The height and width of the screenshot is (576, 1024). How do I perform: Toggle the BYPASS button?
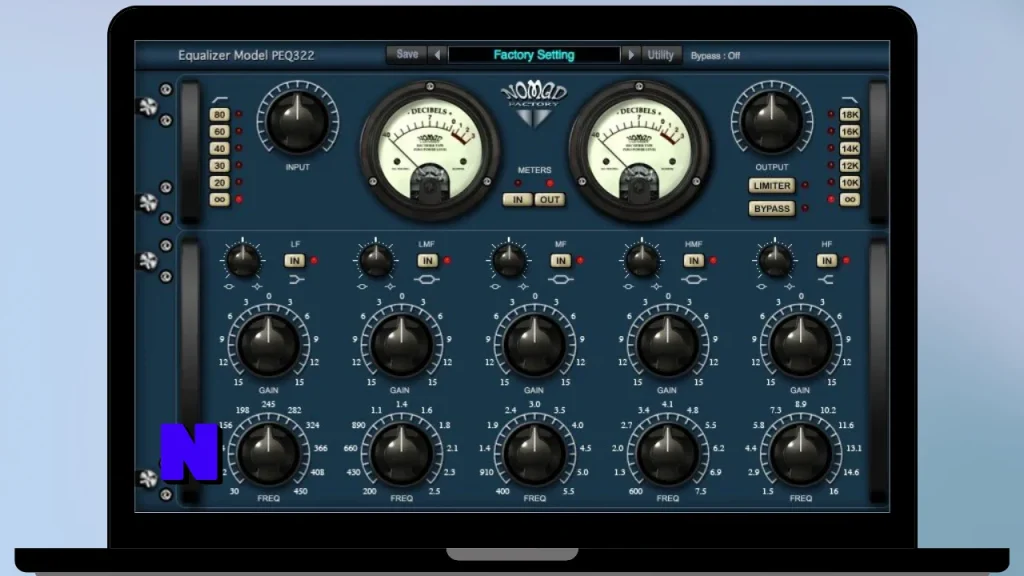point(772,209)
